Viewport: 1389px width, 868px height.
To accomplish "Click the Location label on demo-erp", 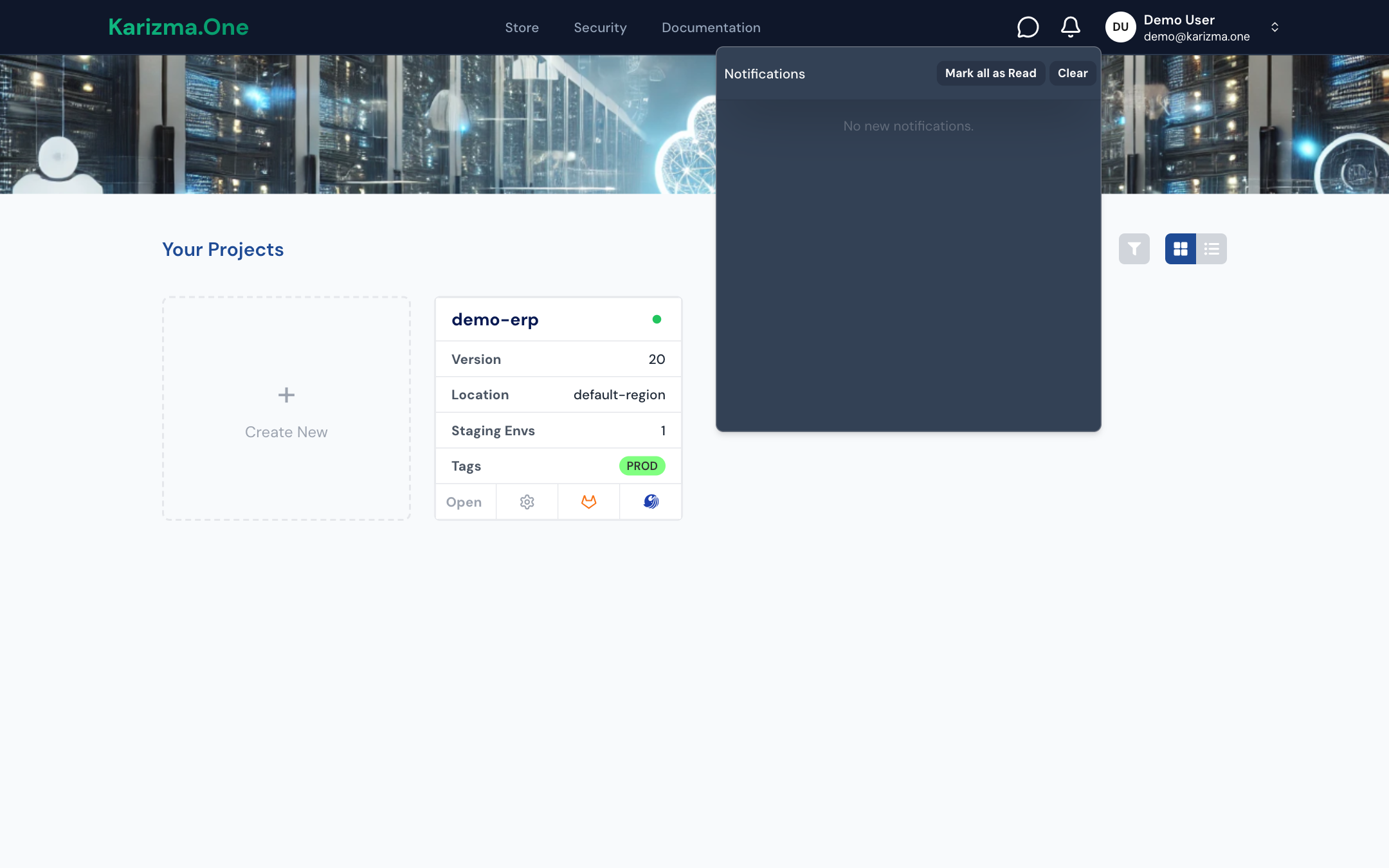I will [x=480, y=395].
